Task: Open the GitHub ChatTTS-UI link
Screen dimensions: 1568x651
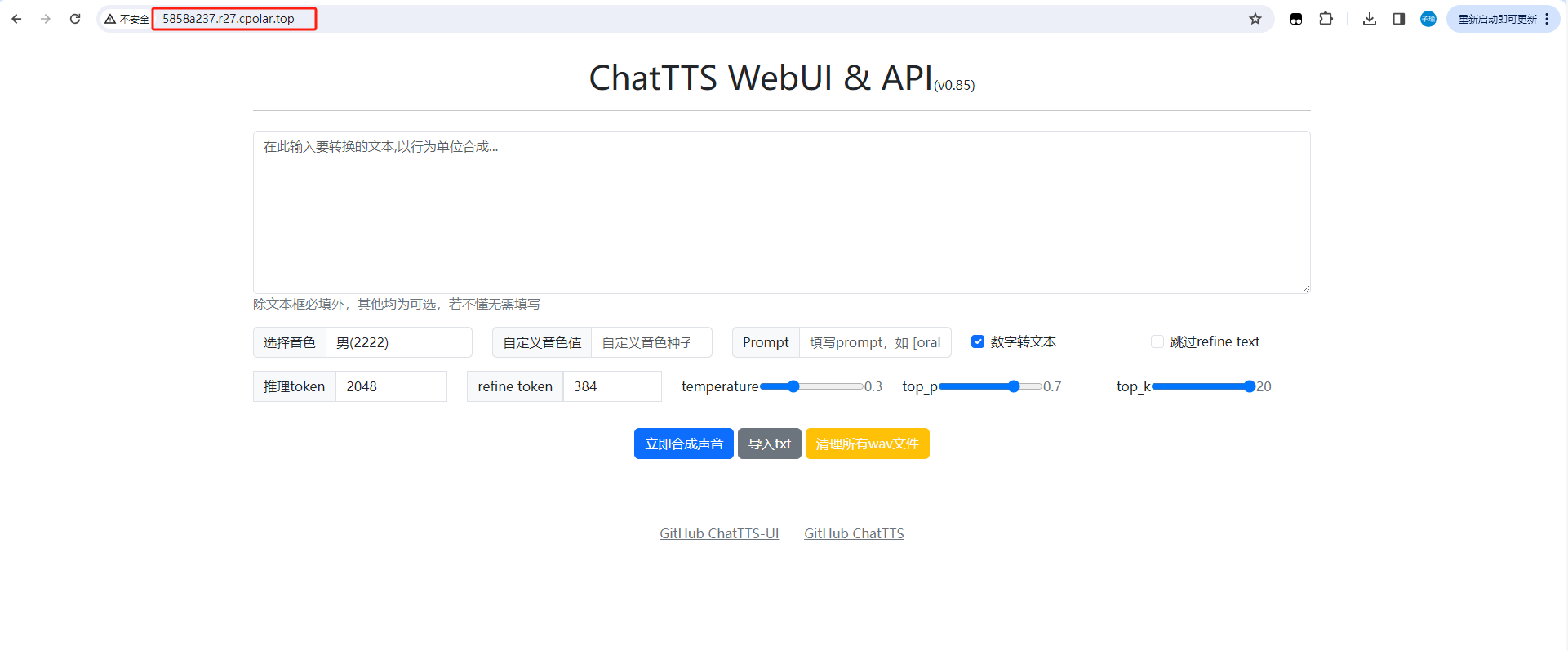Action: pos(719,533)
